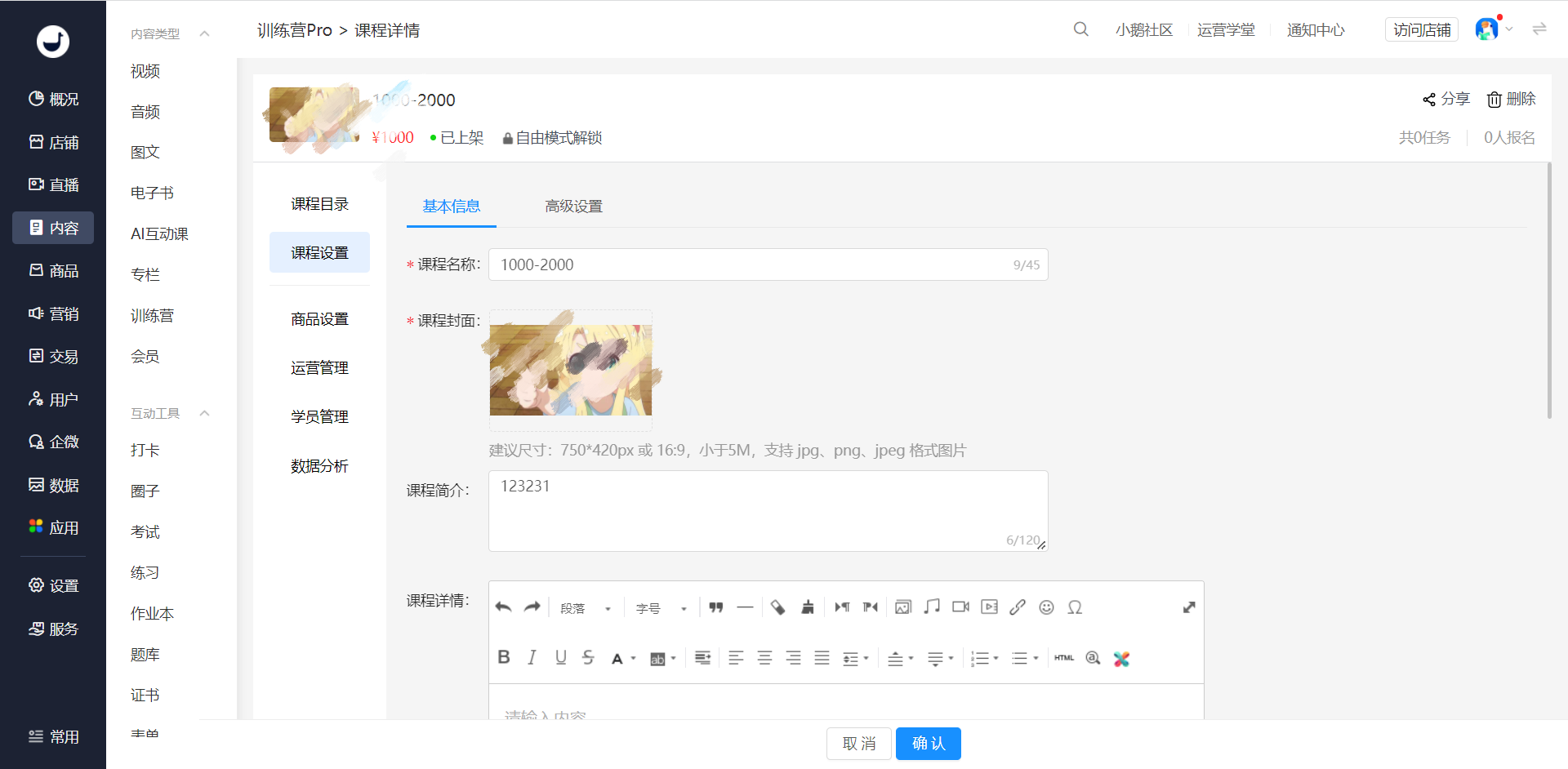Click course cover image thumbnail
This screenshot has width=1568, height=769.
click(571, 370)
